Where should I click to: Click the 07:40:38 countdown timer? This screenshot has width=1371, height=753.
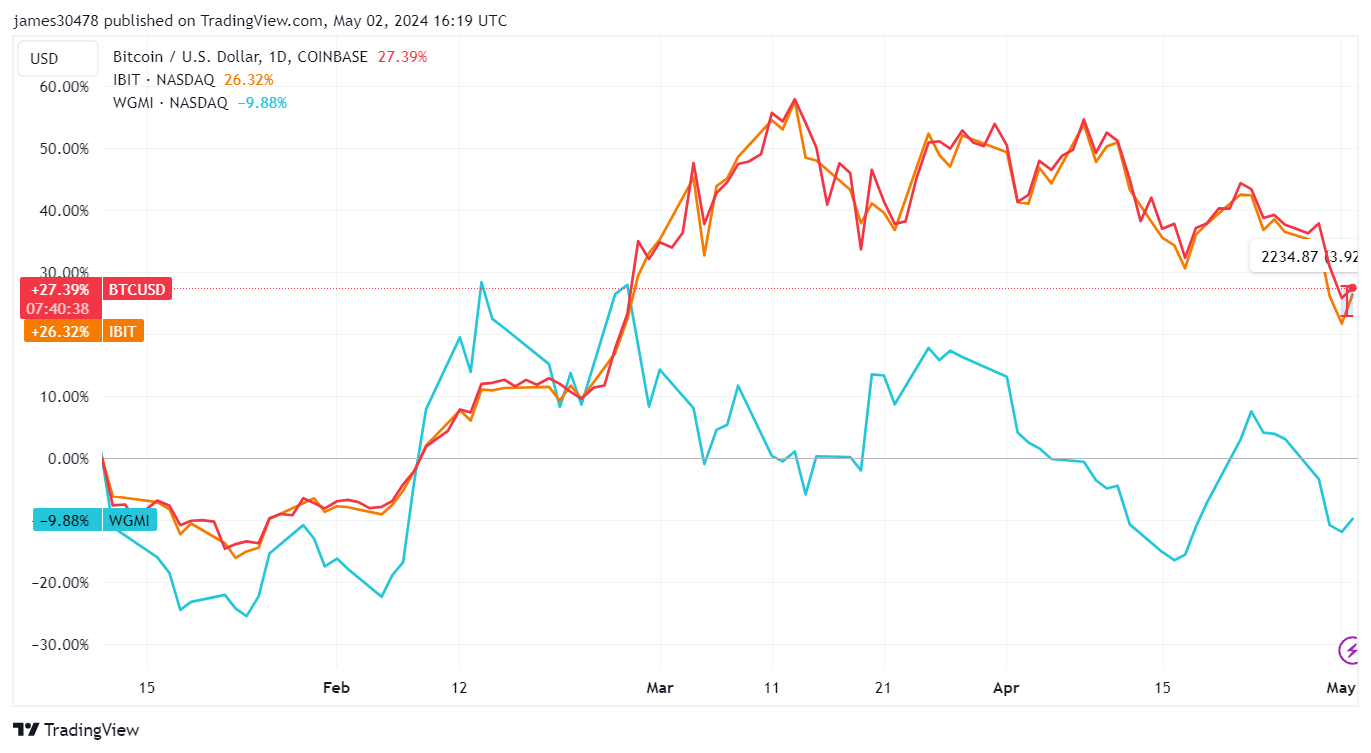(60, 309)
